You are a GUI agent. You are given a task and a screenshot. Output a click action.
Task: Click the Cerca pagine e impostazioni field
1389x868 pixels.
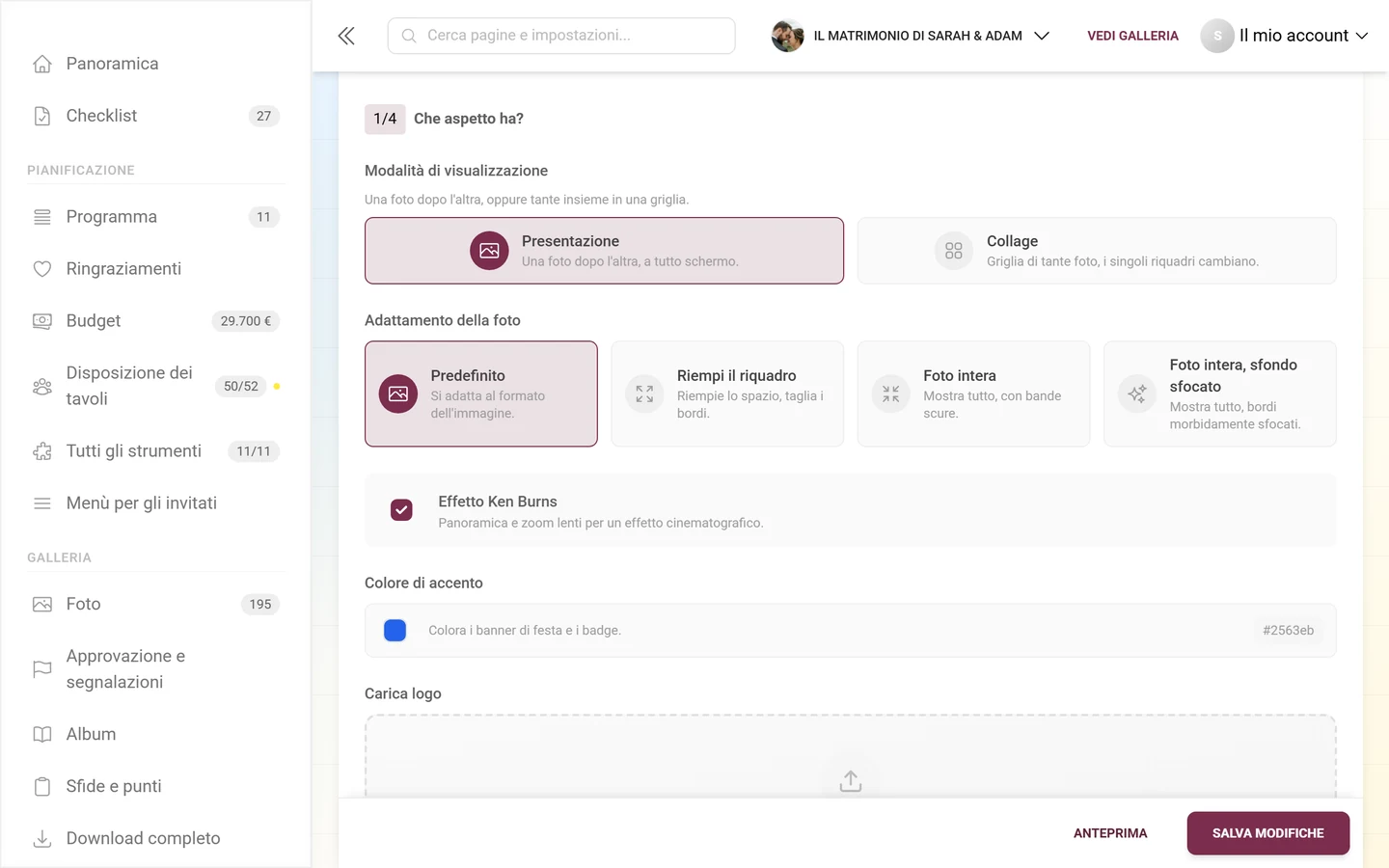coord(561,36)
